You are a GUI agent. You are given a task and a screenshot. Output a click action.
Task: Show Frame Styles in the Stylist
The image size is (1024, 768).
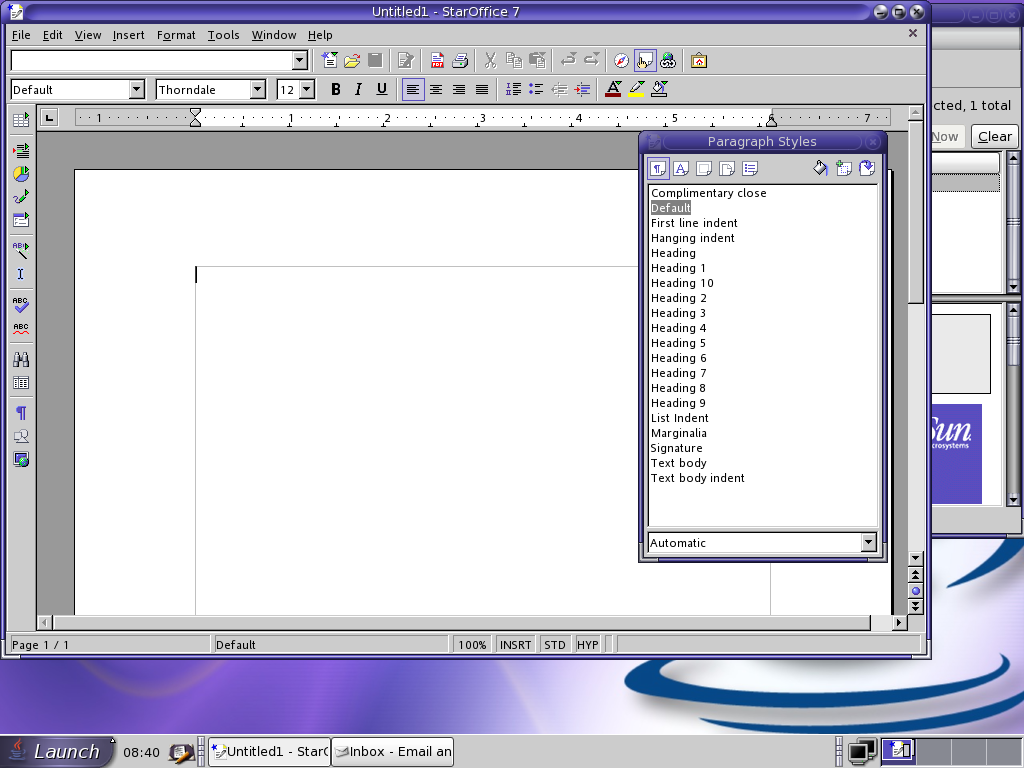(x=704, y=168)
